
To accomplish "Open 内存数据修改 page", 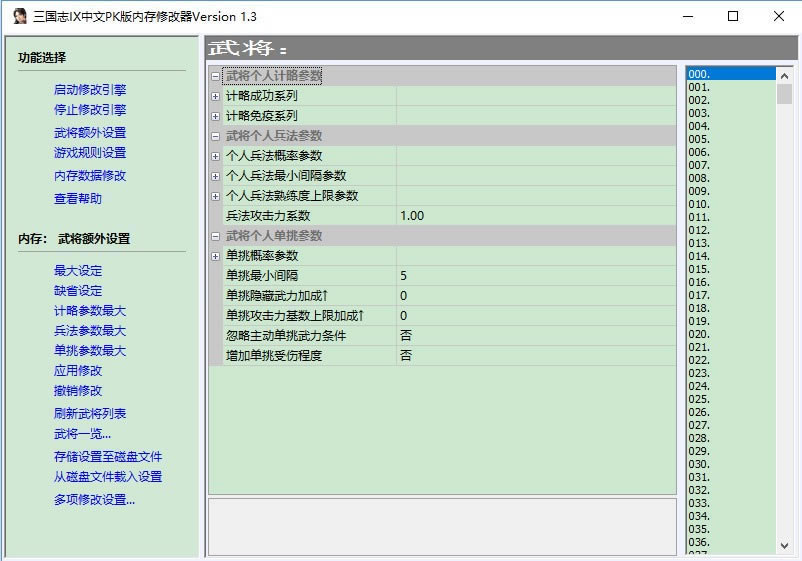I will 90,176.
